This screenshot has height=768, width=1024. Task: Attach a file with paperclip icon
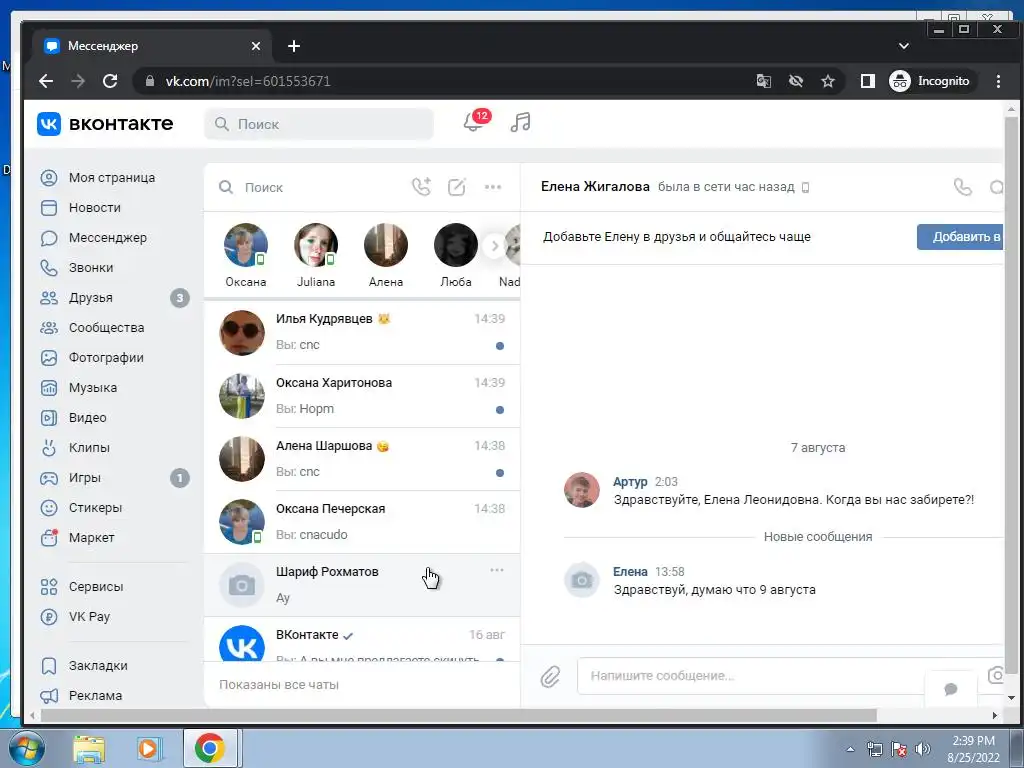click(551, 677)
